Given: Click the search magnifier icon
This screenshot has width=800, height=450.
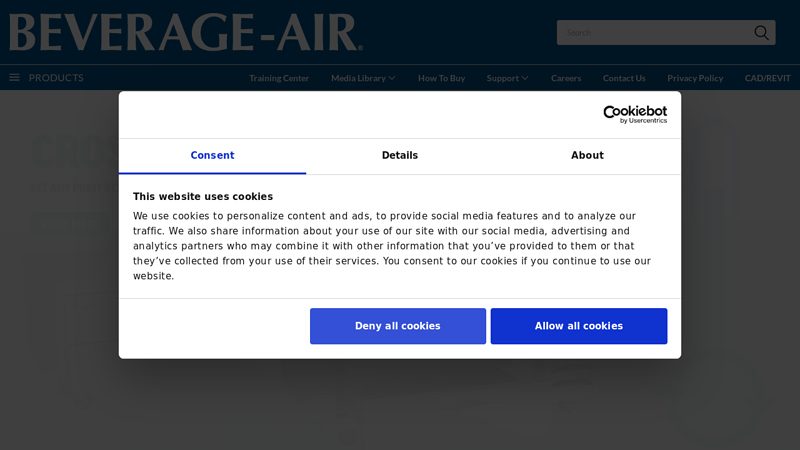Looking at the screenshot, I should coord(761,33).
